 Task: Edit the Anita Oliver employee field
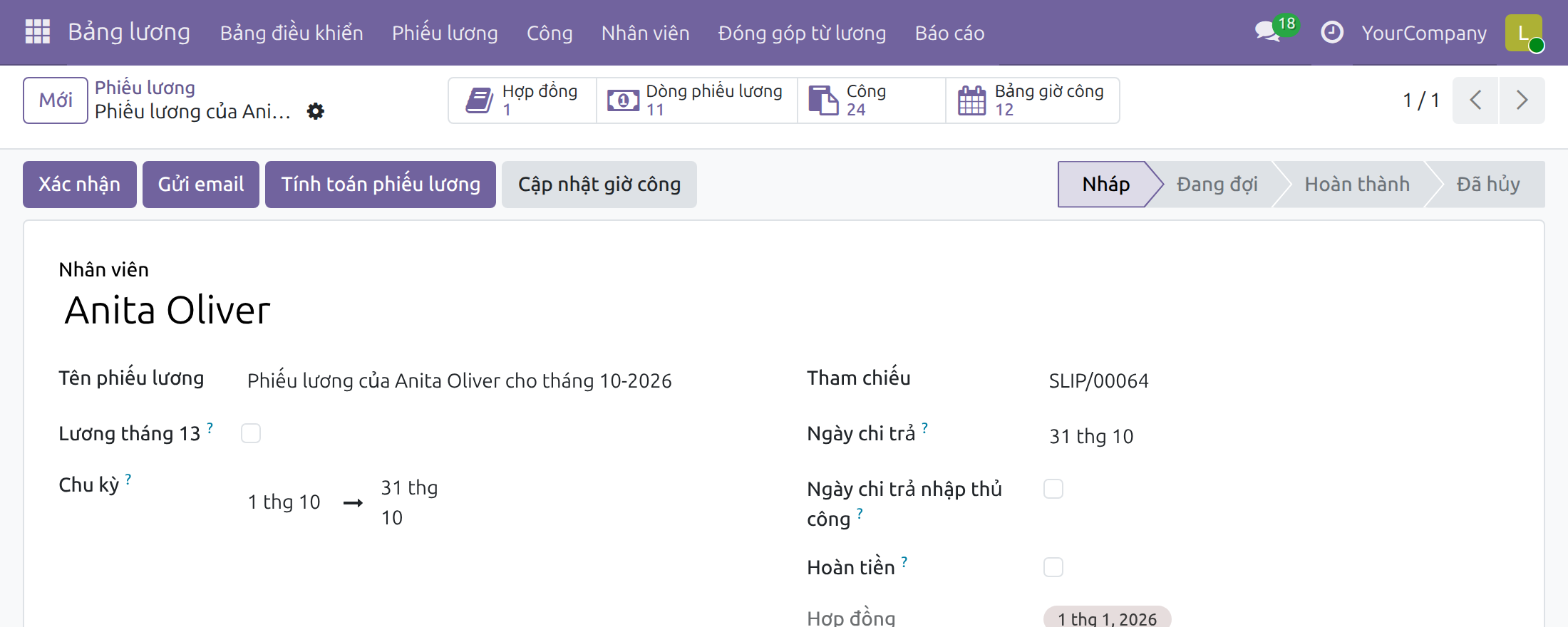click(x=167, y=311)
